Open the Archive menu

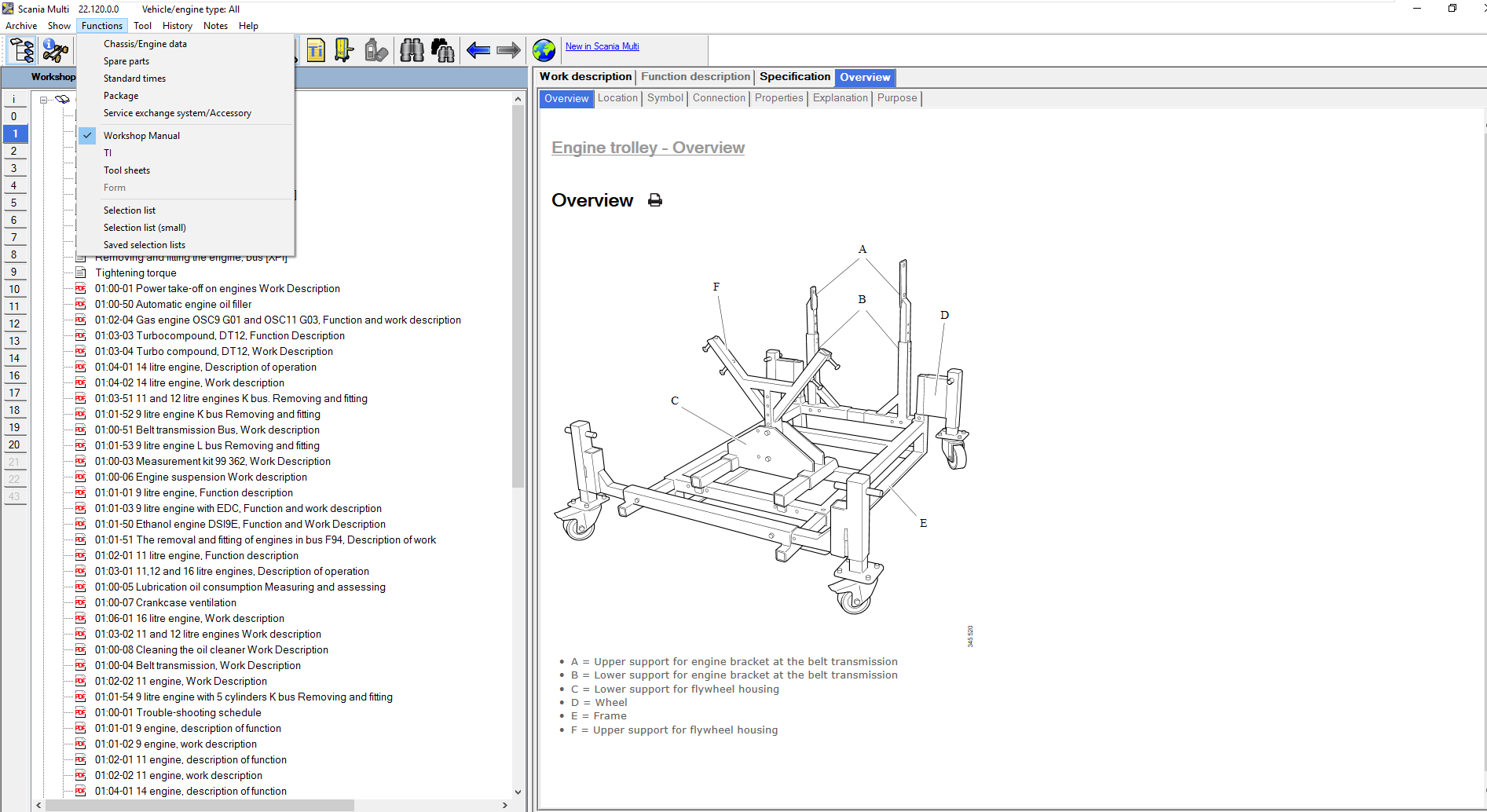[x=21, y=26]
